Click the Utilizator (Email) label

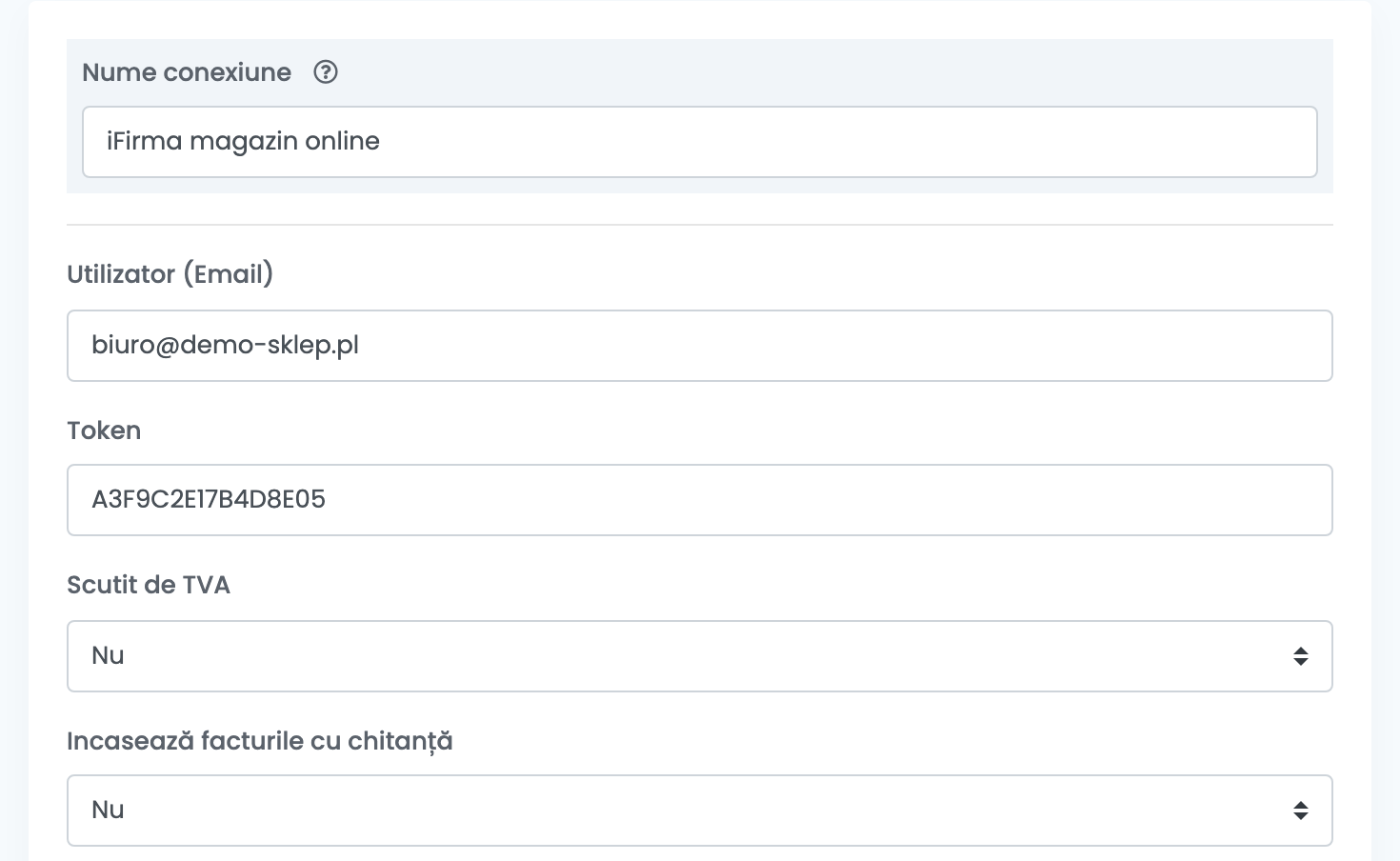pyautogui.click(x=170, y=274)
